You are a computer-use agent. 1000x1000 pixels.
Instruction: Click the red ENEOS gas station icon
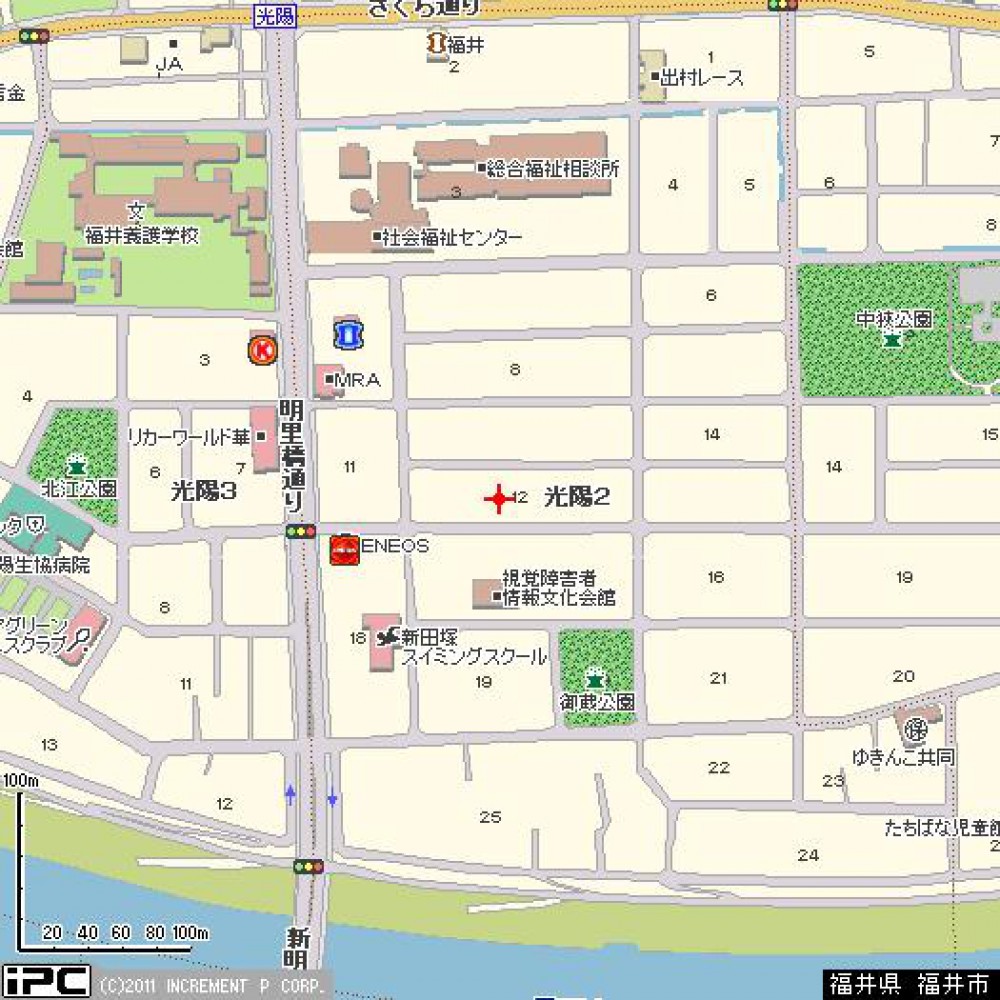point(344,550)
